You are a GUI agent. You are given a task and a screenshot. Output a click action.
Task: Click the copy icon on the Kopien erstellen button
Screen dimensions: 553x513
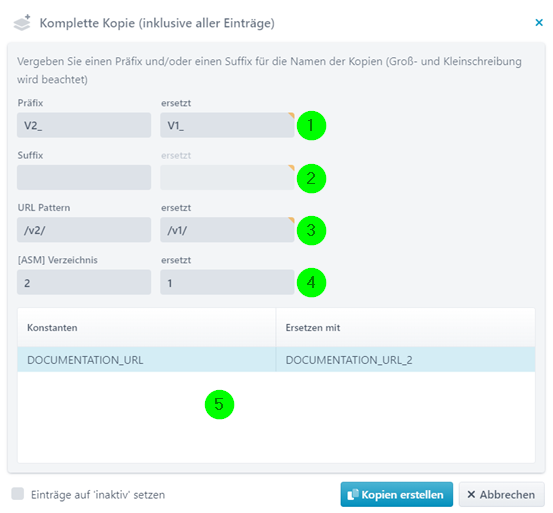[x=353, y=494]
